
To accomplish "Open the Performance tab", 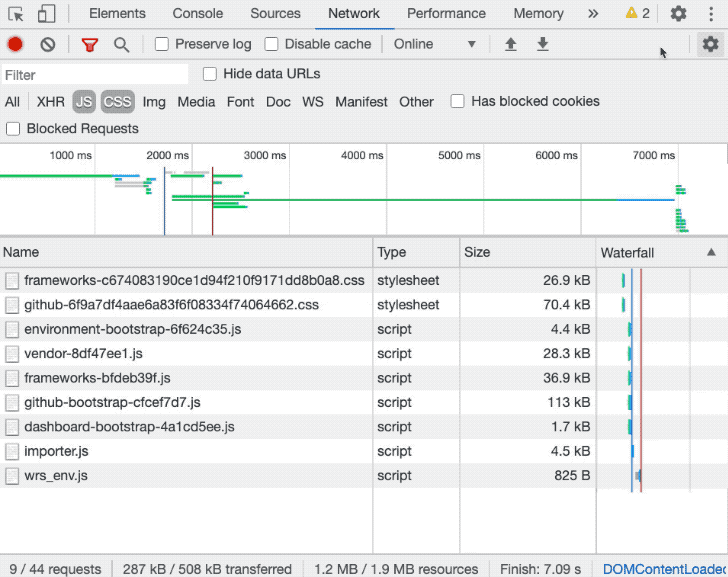I will 447,14.
